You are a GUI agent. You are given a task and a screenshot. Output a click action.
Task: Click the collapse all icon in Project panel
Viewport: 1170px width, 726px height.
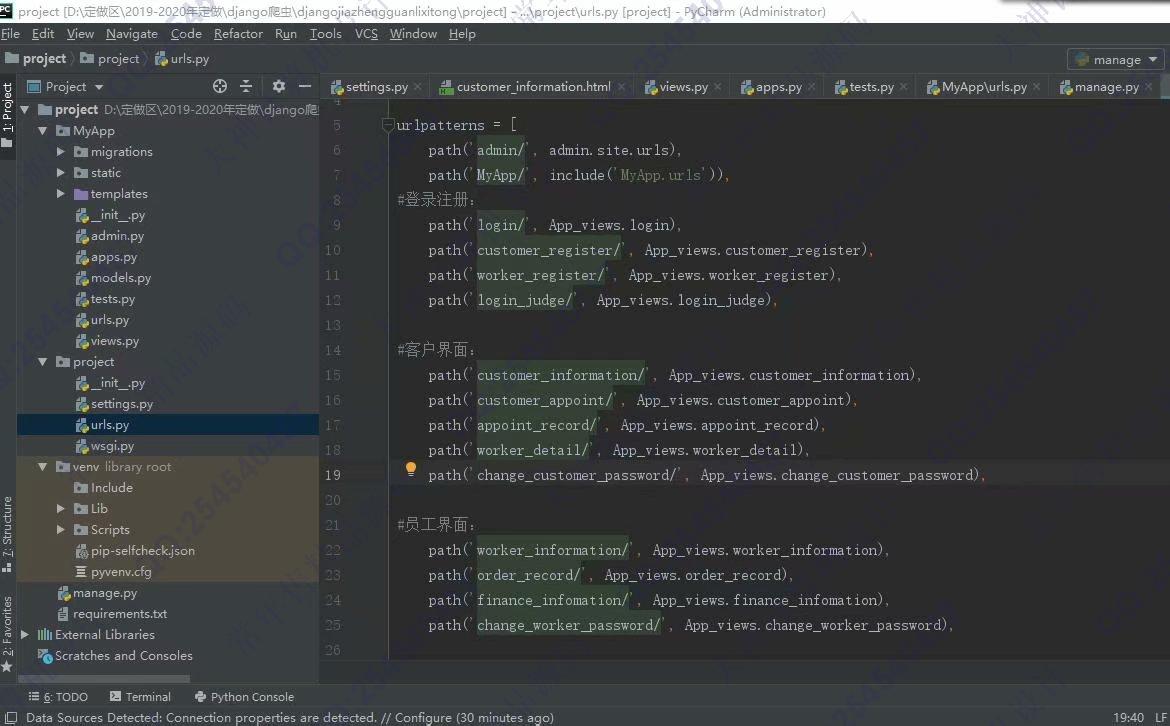point(245,87)
